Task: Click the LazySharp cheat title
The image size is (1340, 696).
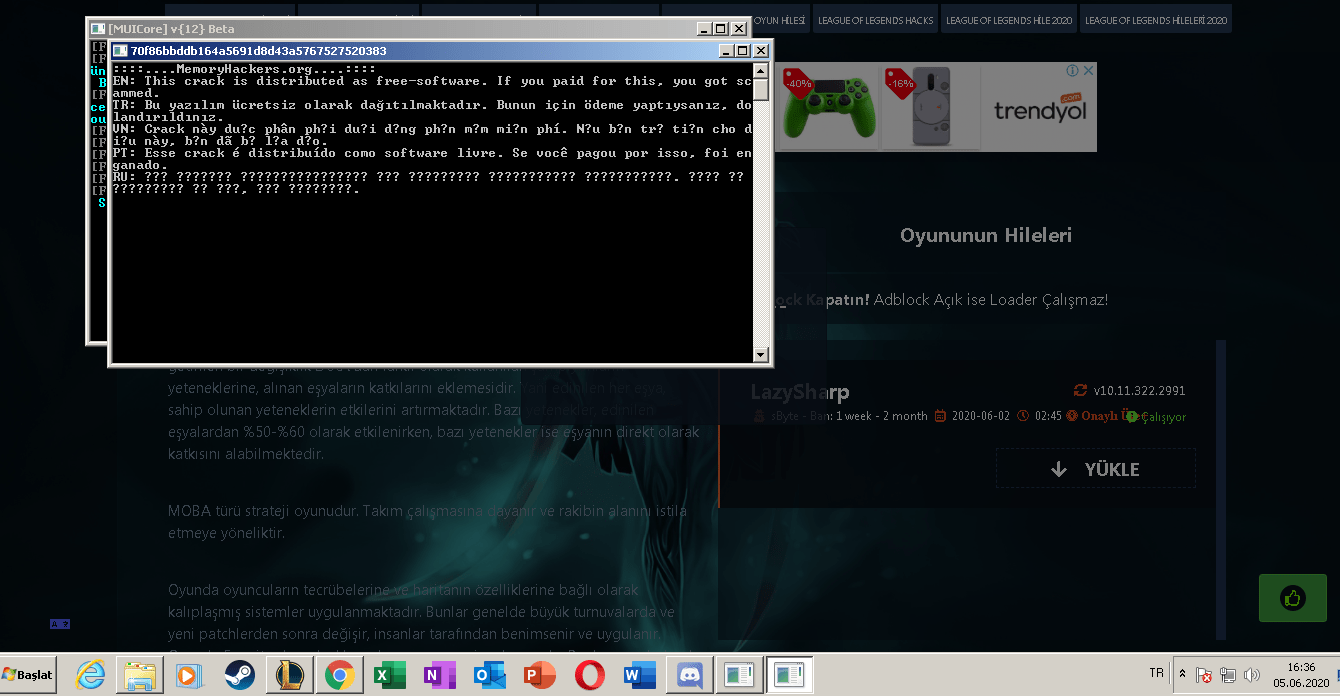Action: click(x=799, y=393)
